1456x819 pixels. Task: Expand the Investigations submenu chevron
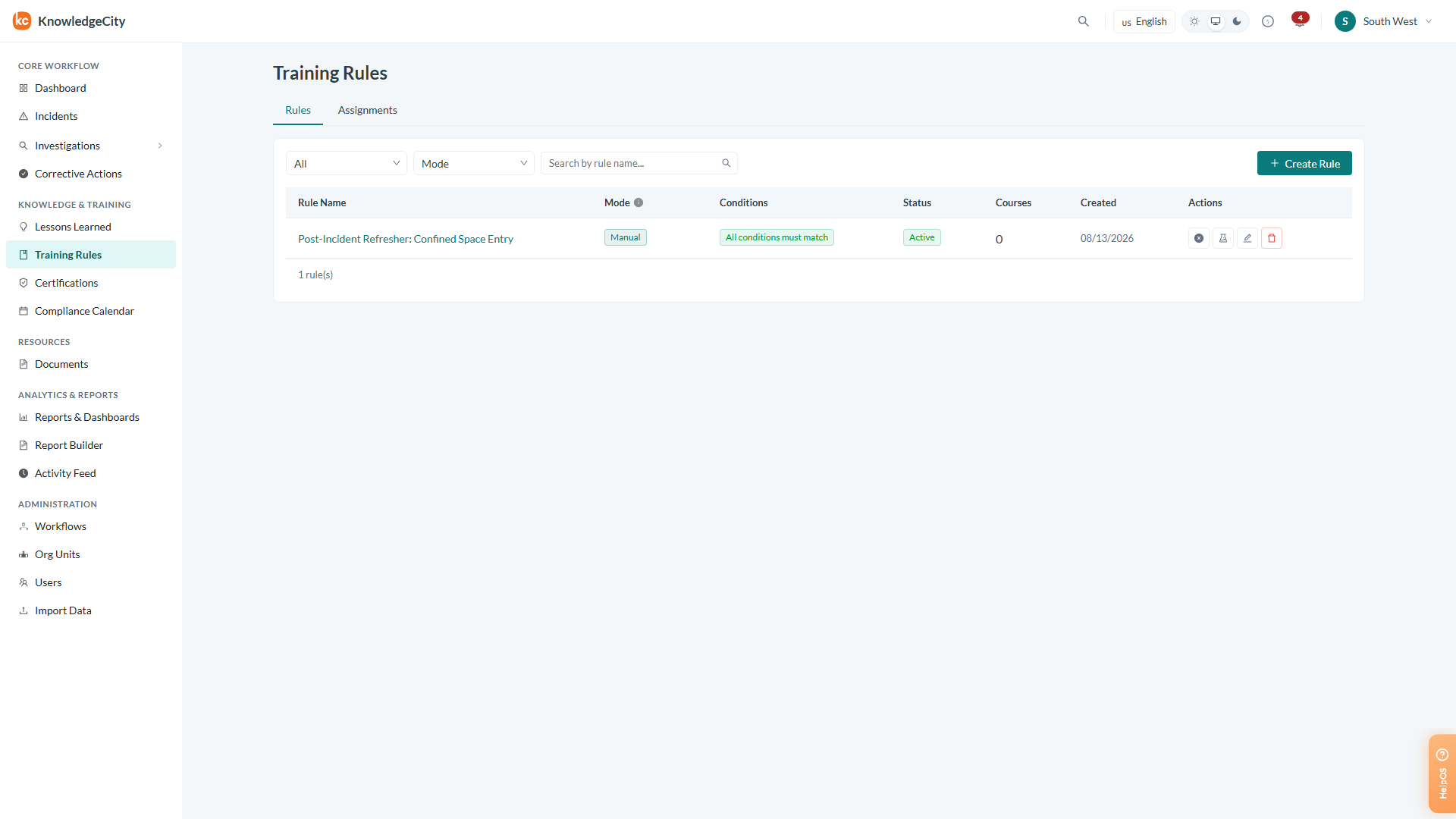point(160,146)
